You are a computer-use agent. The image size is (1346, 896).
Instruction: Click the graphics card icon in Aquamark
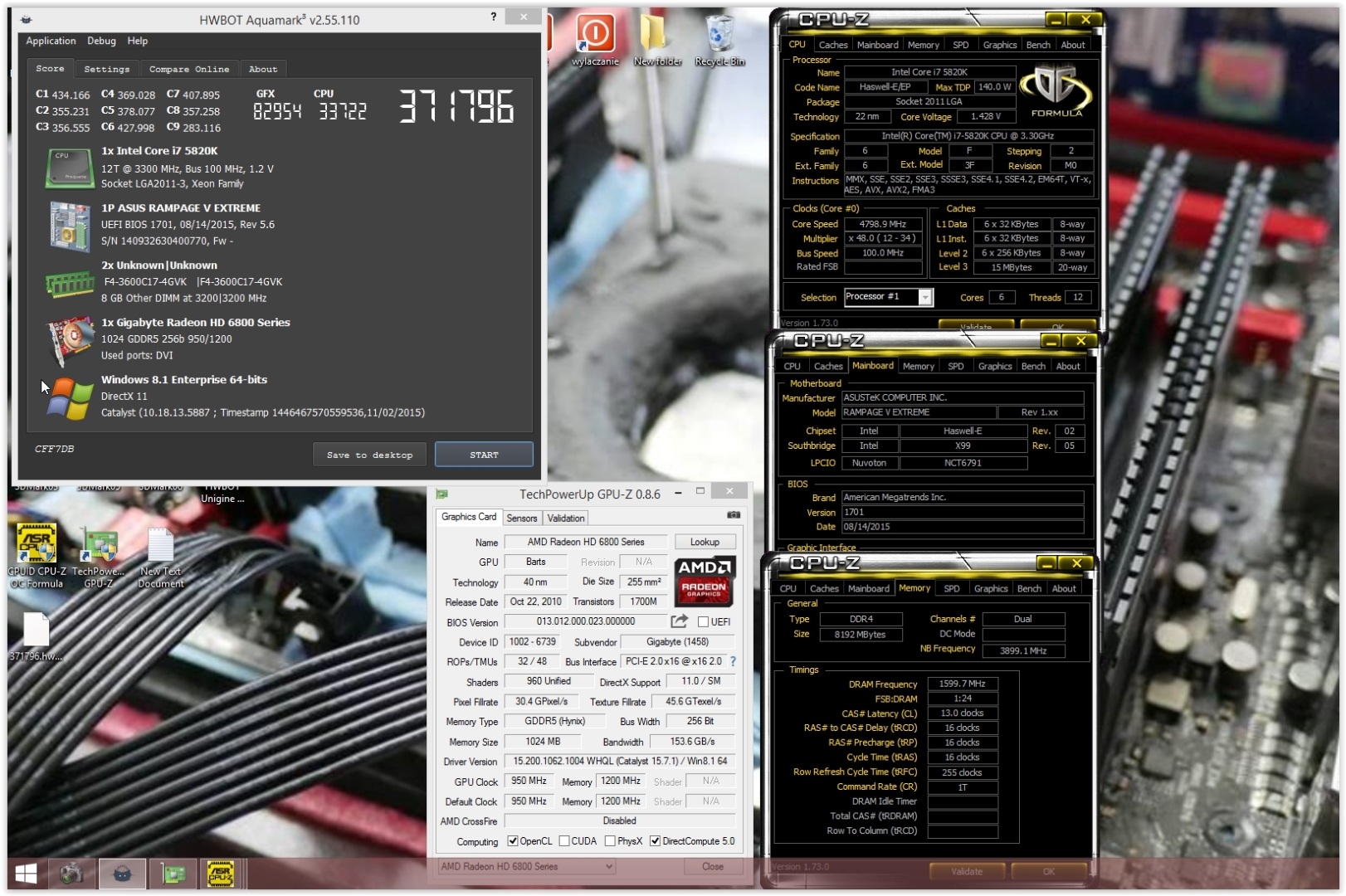click(x=70, y=341)
